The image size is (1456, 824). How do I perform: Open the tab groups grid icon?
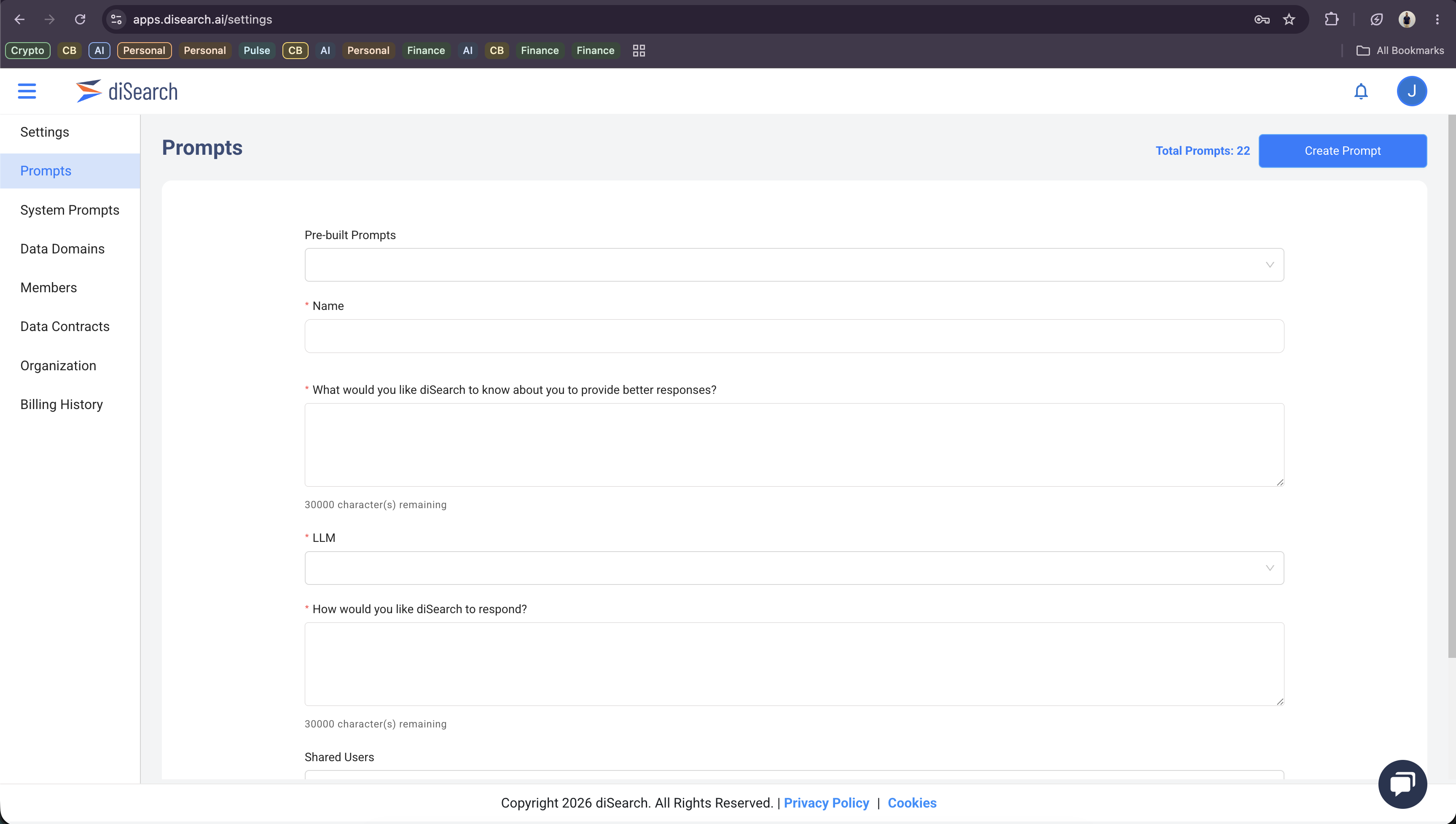(x=639, y=50)
